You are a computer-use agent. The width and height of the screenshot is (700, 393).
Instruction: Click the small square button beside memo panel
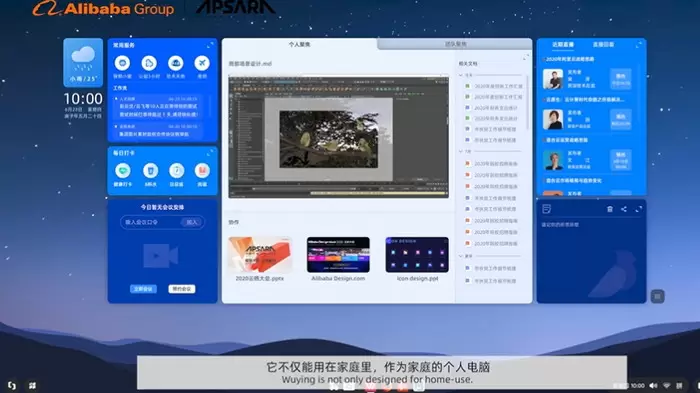(657, 296)
